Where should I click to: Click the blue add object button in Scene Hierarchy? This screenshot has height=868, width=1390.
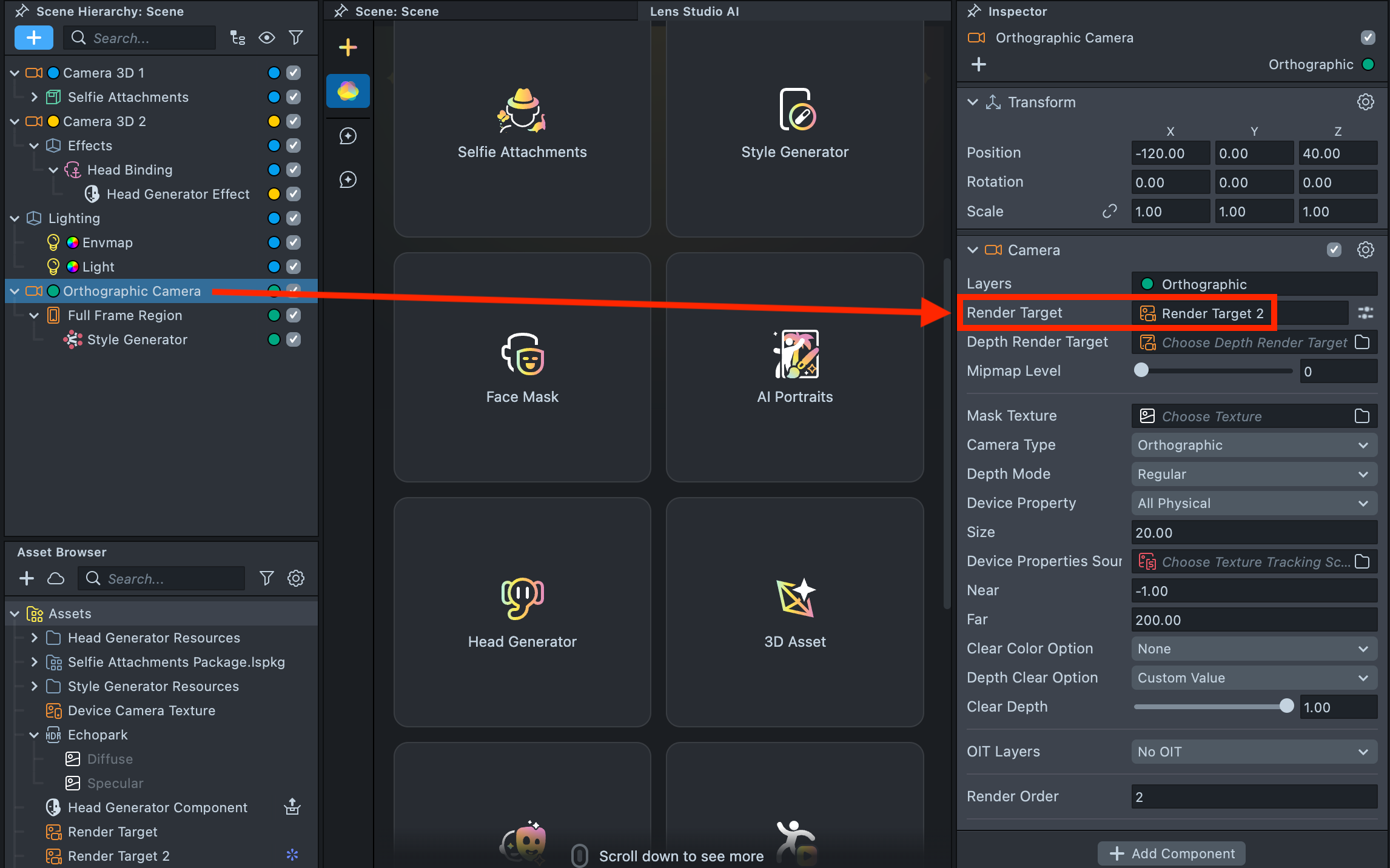pos(34,38)
